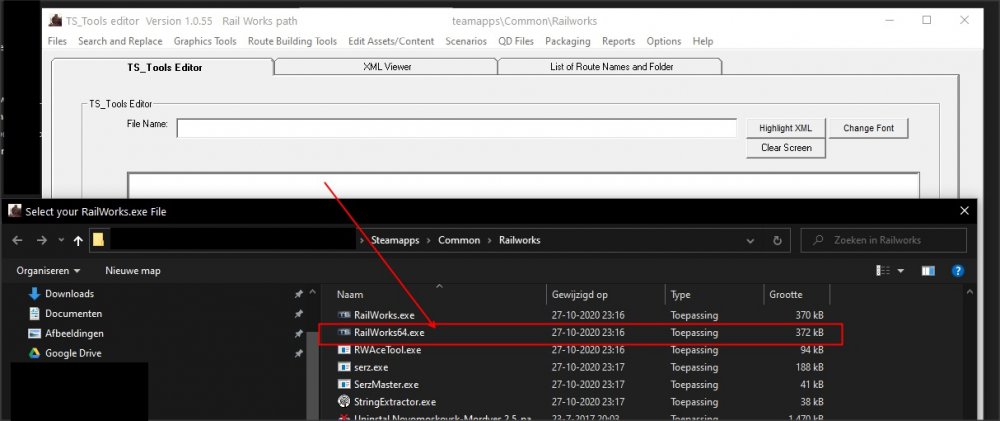The image size is (1000, 421).
Task: Open the Route Building Tools menu
Action: (x=291, y=41)
